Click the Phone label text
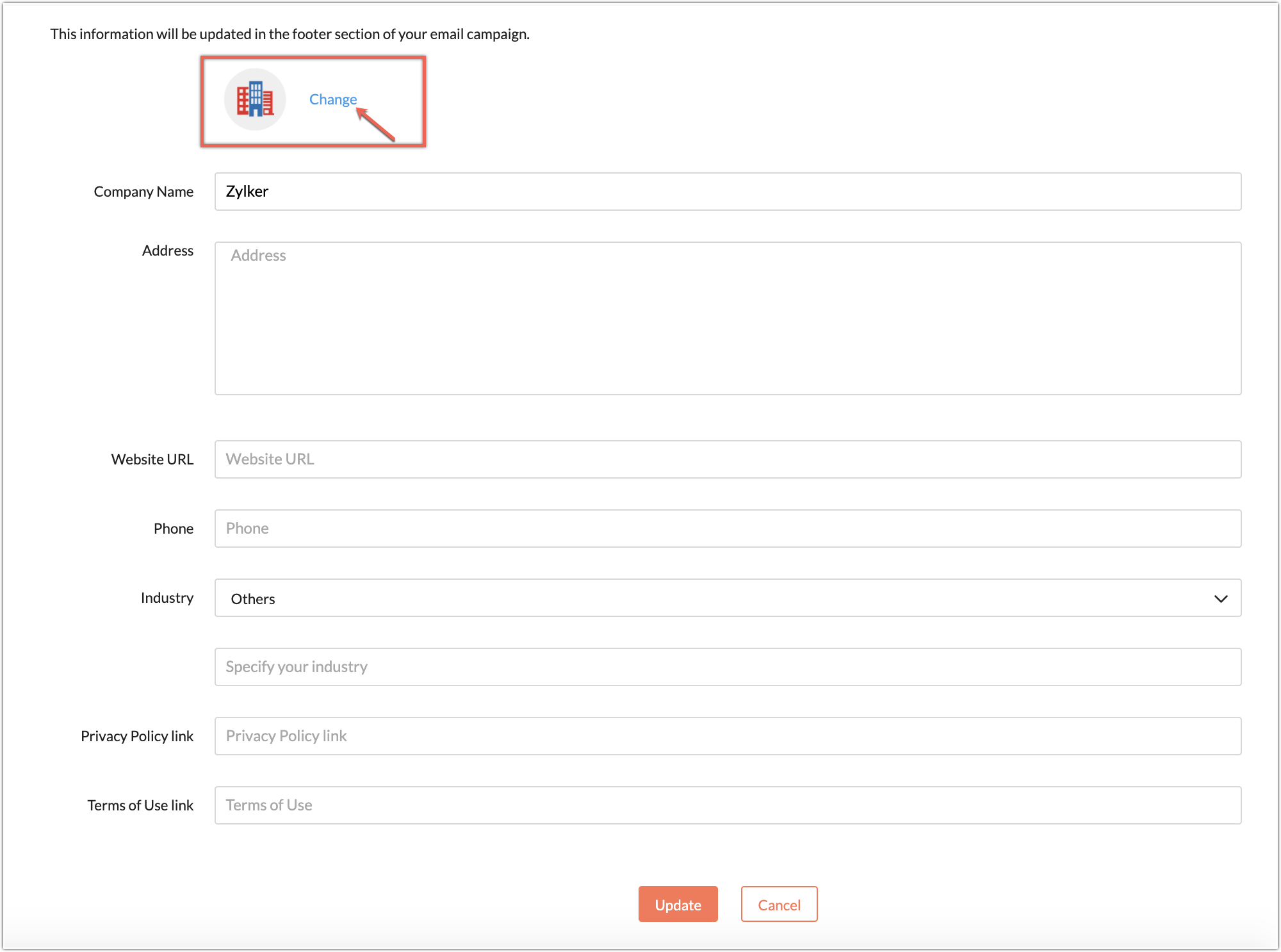The height and width of the screenshot is (952, 1281). point(174,529)
